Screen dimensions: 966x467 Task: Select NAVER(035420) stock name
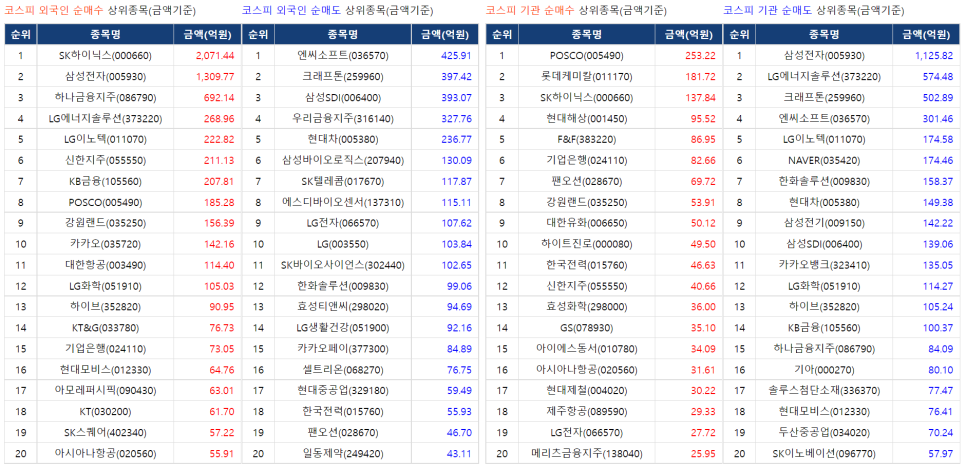pyautogui.click(x=826, y=160)
